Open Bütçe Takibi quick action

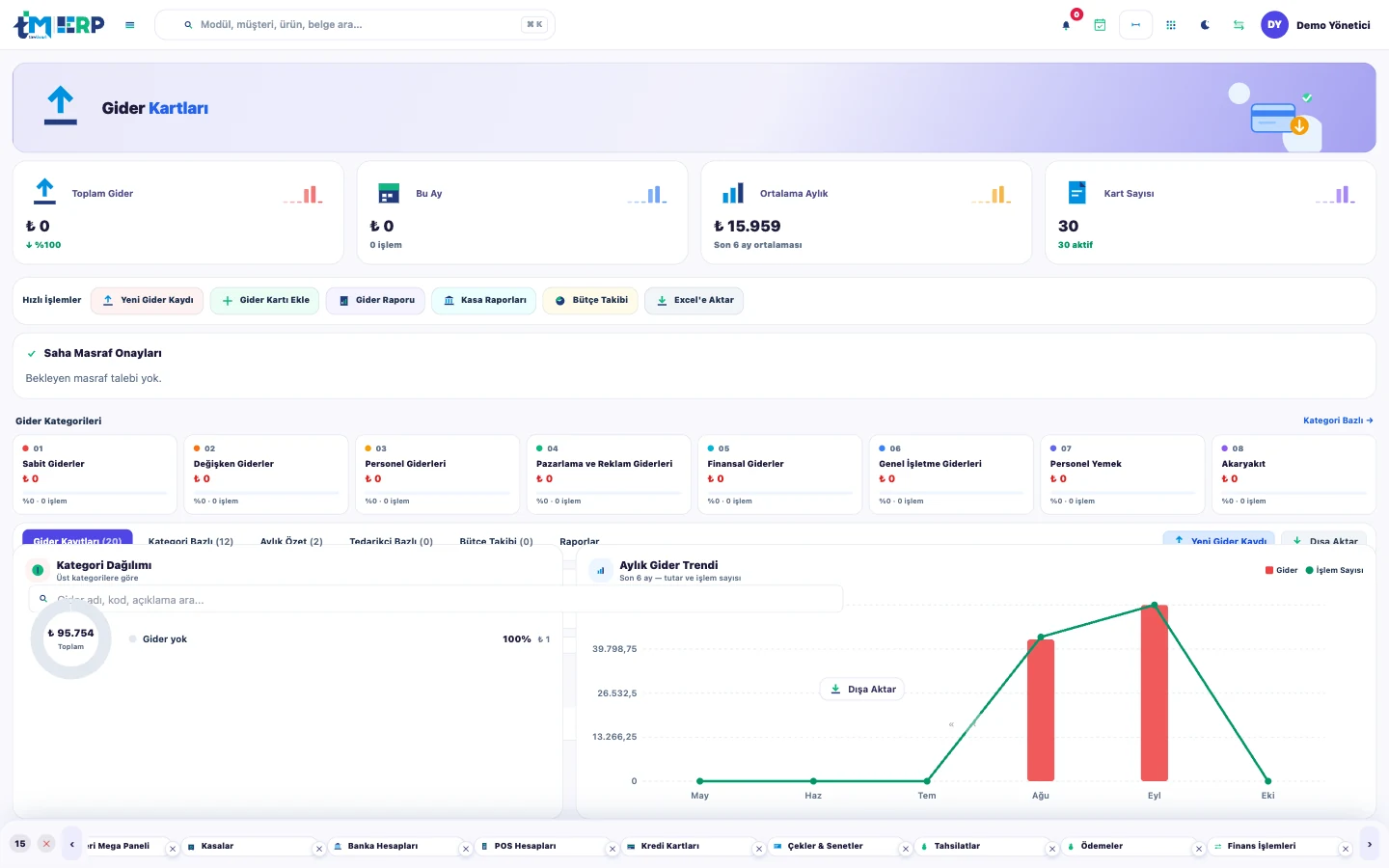[590, 300]
